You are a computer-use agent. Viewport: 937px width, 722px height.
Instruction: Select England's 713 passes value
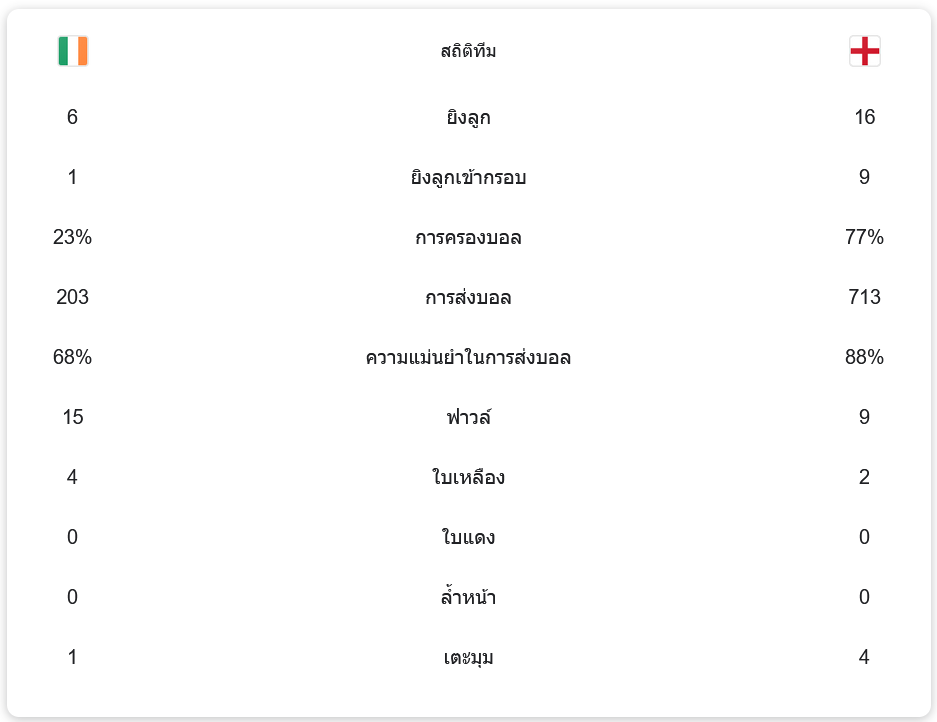coord(864,298)
